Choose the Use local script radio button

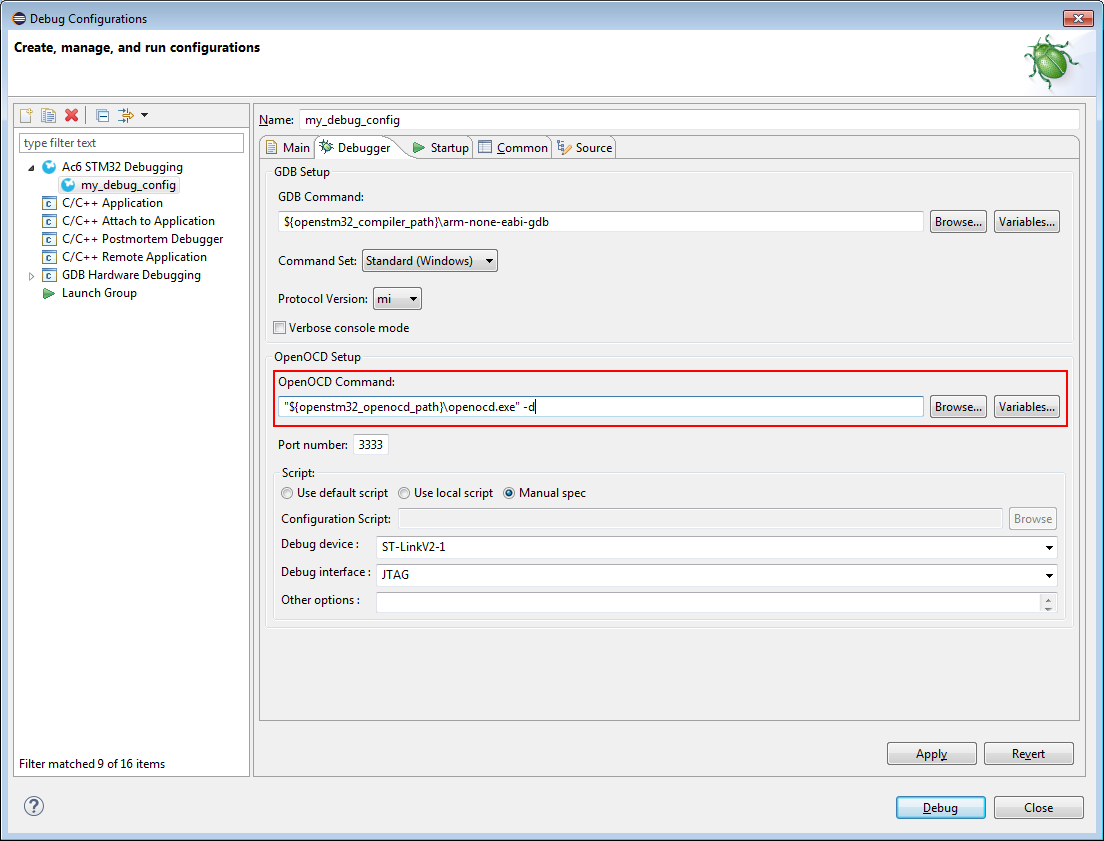coord(404,493)
